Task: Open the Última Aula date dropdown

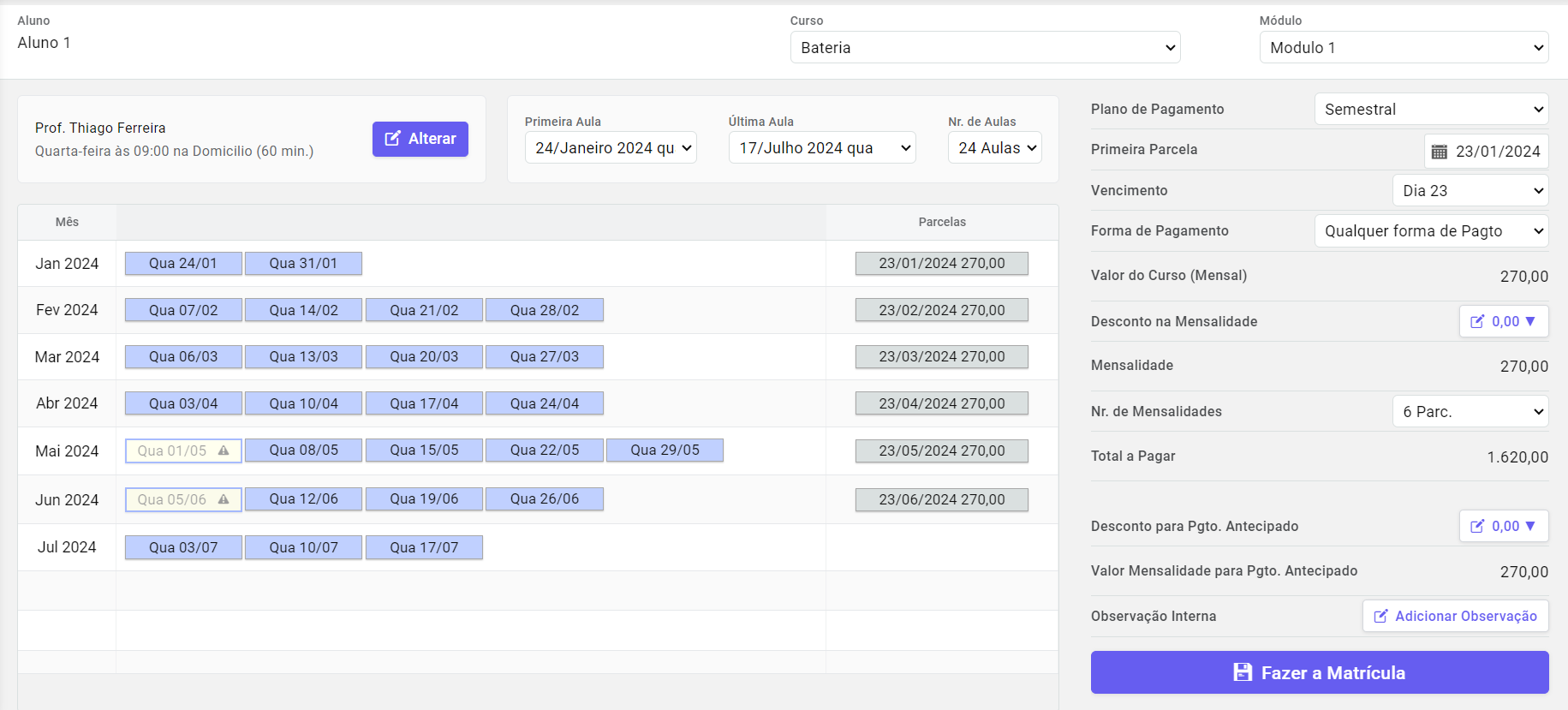Action: (x=821, y=148)
